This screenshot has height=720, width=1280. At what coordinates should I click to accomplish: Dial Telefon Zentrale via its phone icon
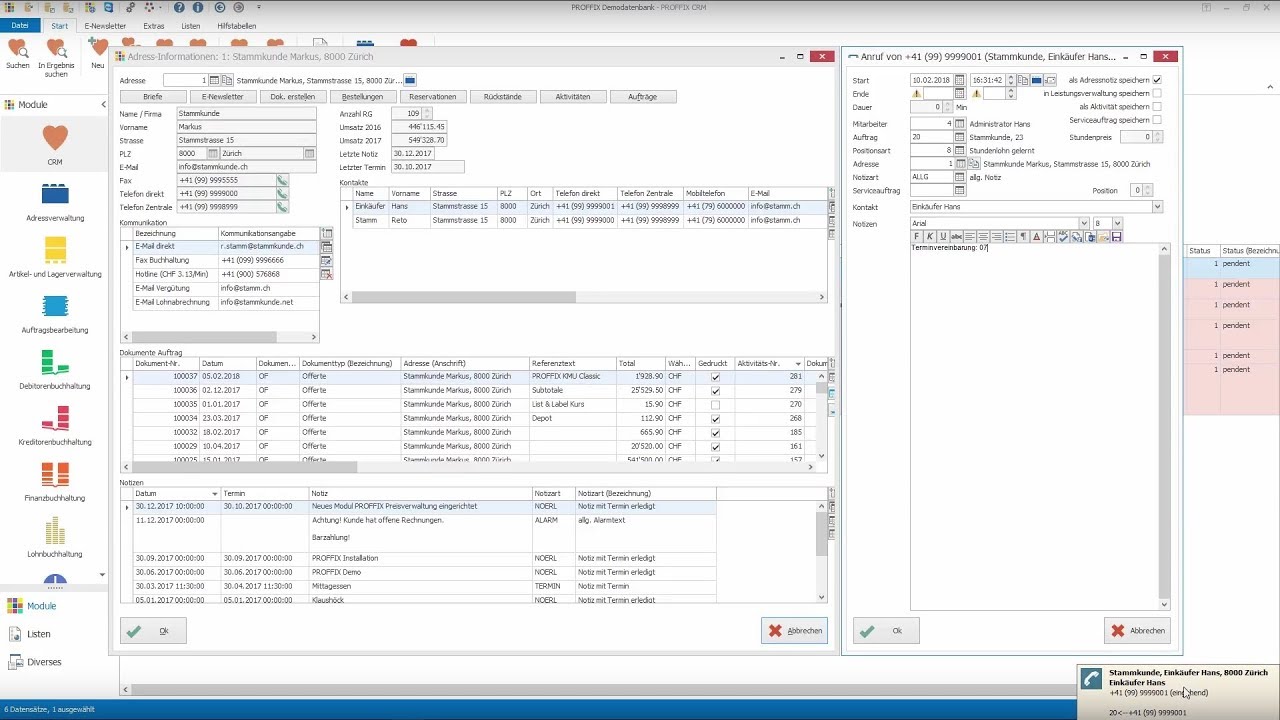pyautogui.click(x=282, y=206)
